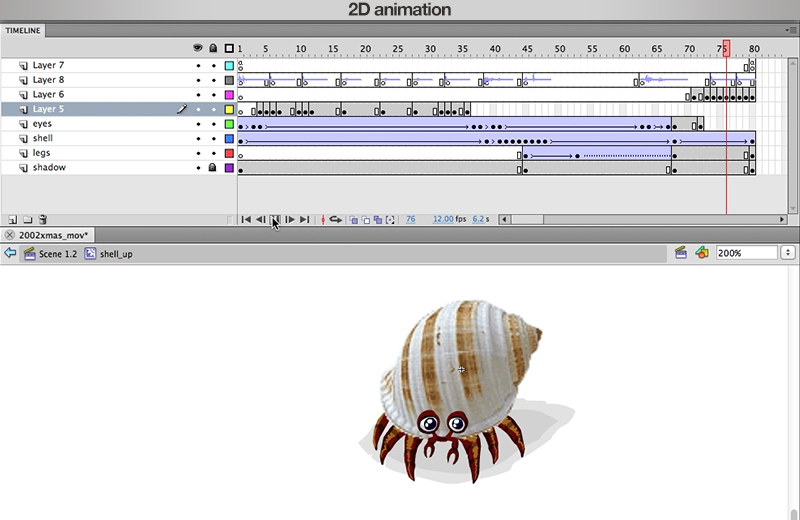Screen dimensions: 800x520
Task: Unlock the shadow layer
Action: click(212, 168)
